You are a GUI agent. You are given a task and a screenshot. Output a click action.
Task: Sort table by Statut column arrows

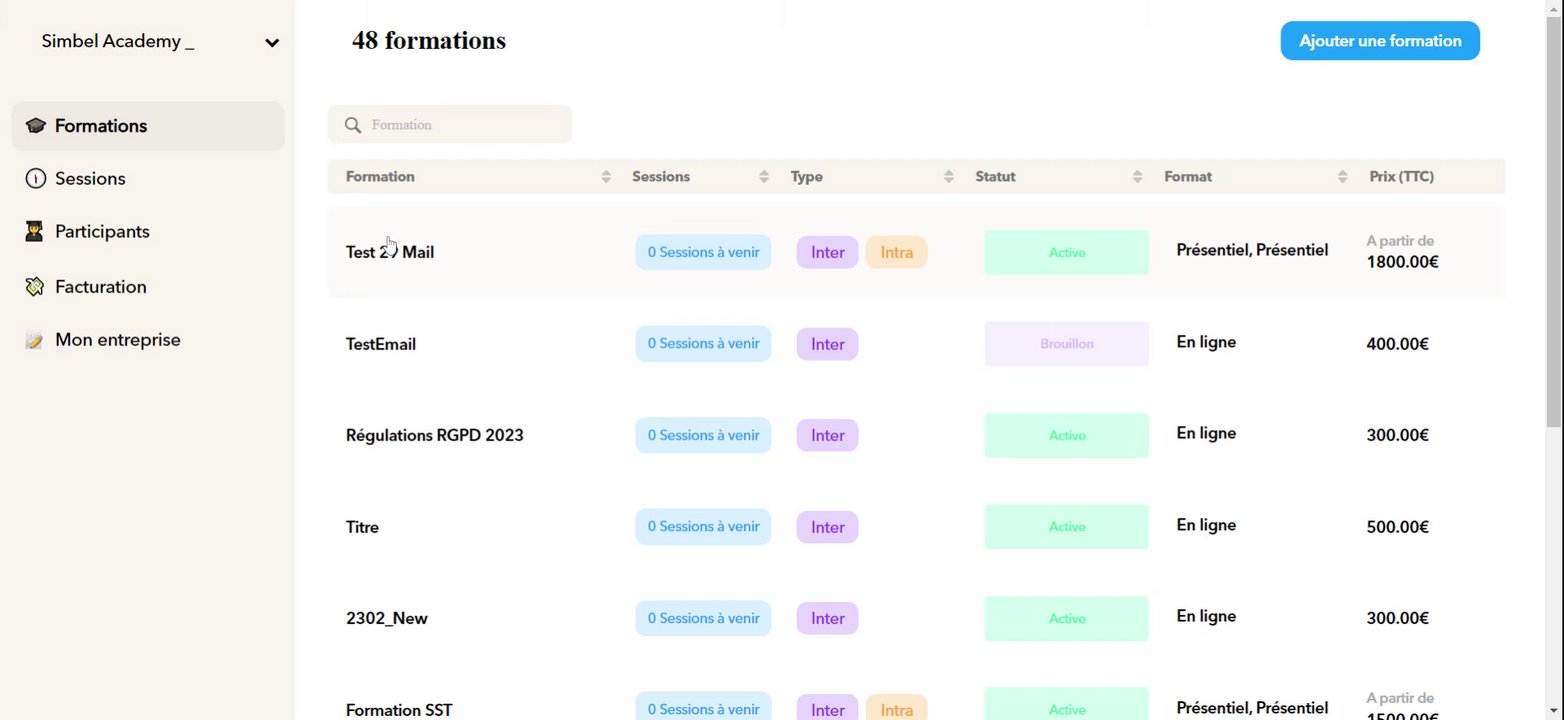(1137, 177)
